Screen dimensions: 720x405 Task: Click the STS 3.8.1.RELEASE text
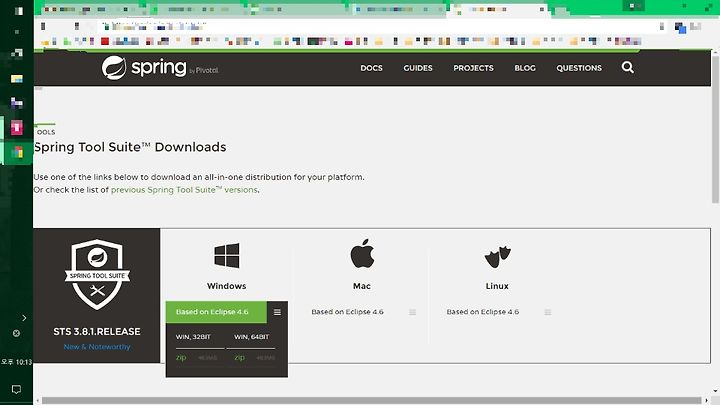(97, 332)
